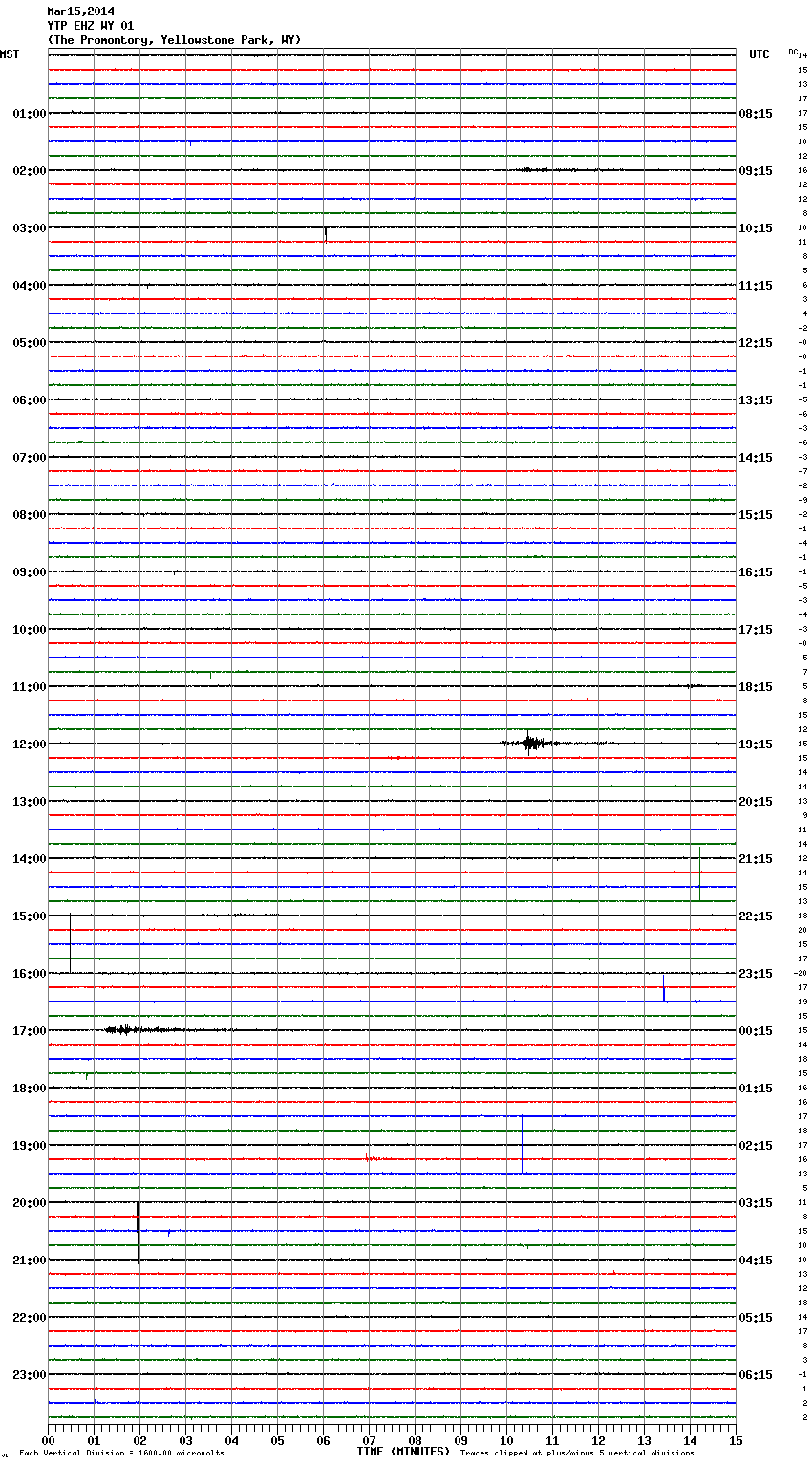The width and height of the screenshot is (812, 1466).
Task: Click the seismic event on the 12:00 trace
Action: 531,743
